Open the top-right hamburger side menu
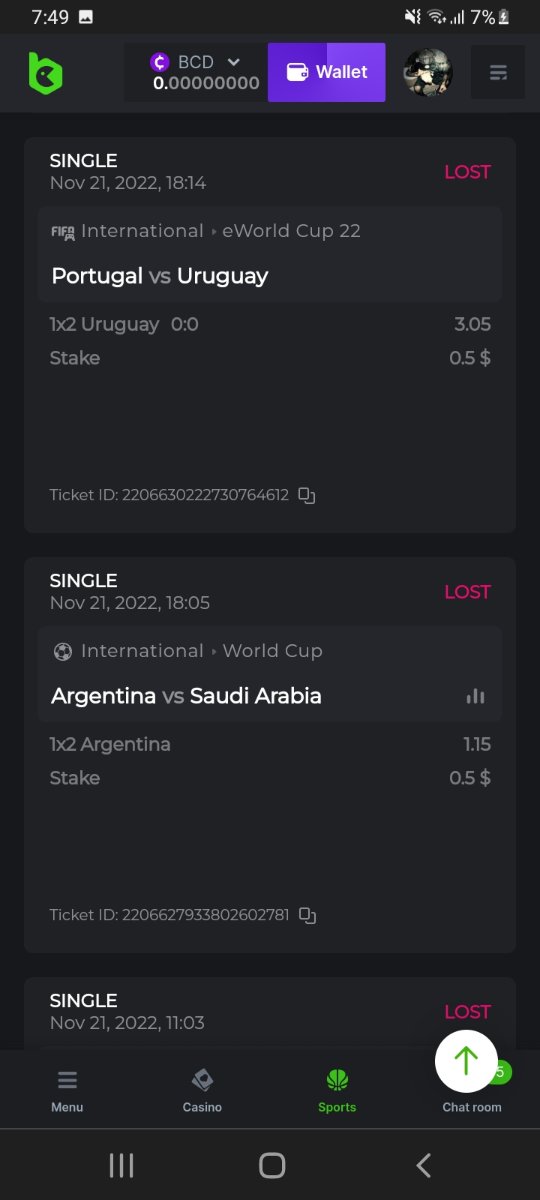 (x=498, y=72)
